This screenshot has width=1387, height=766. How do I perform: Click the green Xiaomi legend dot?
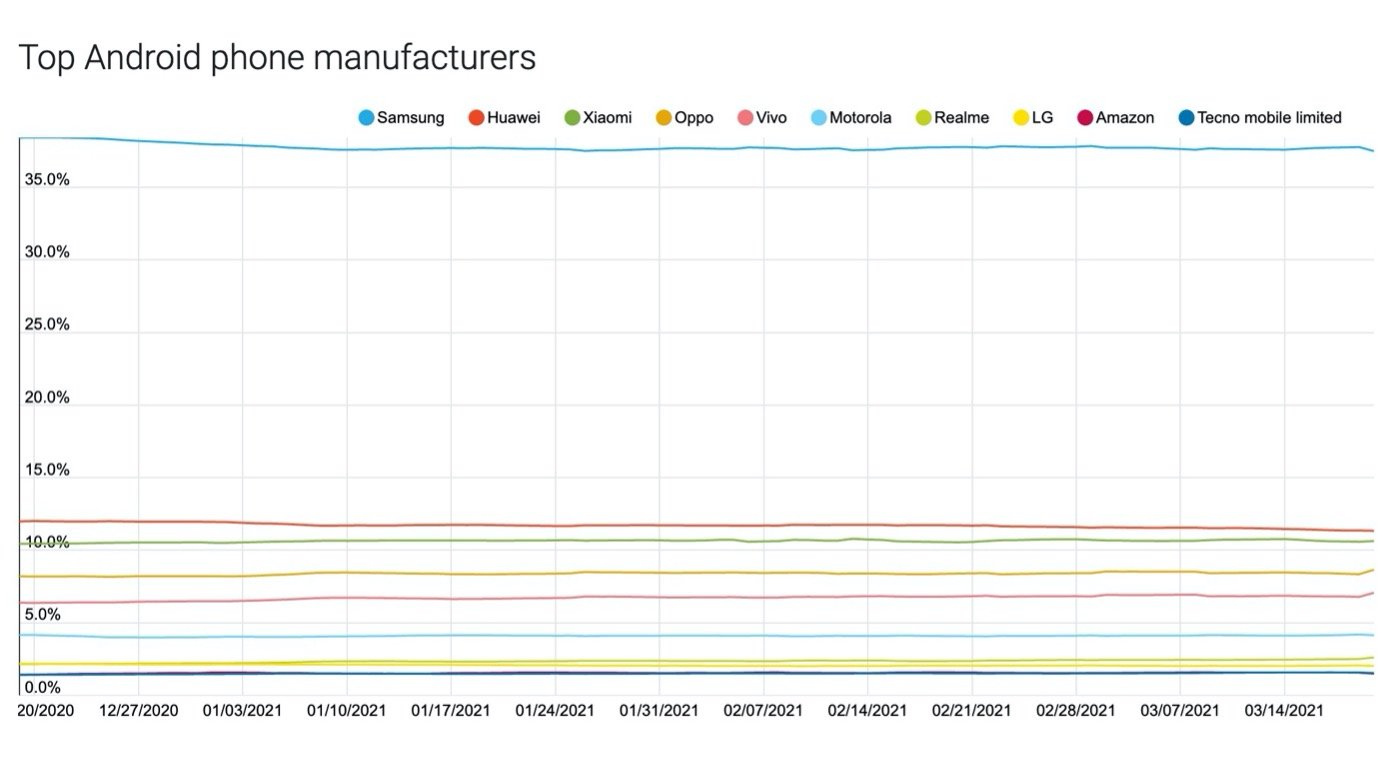pos(573,118)
